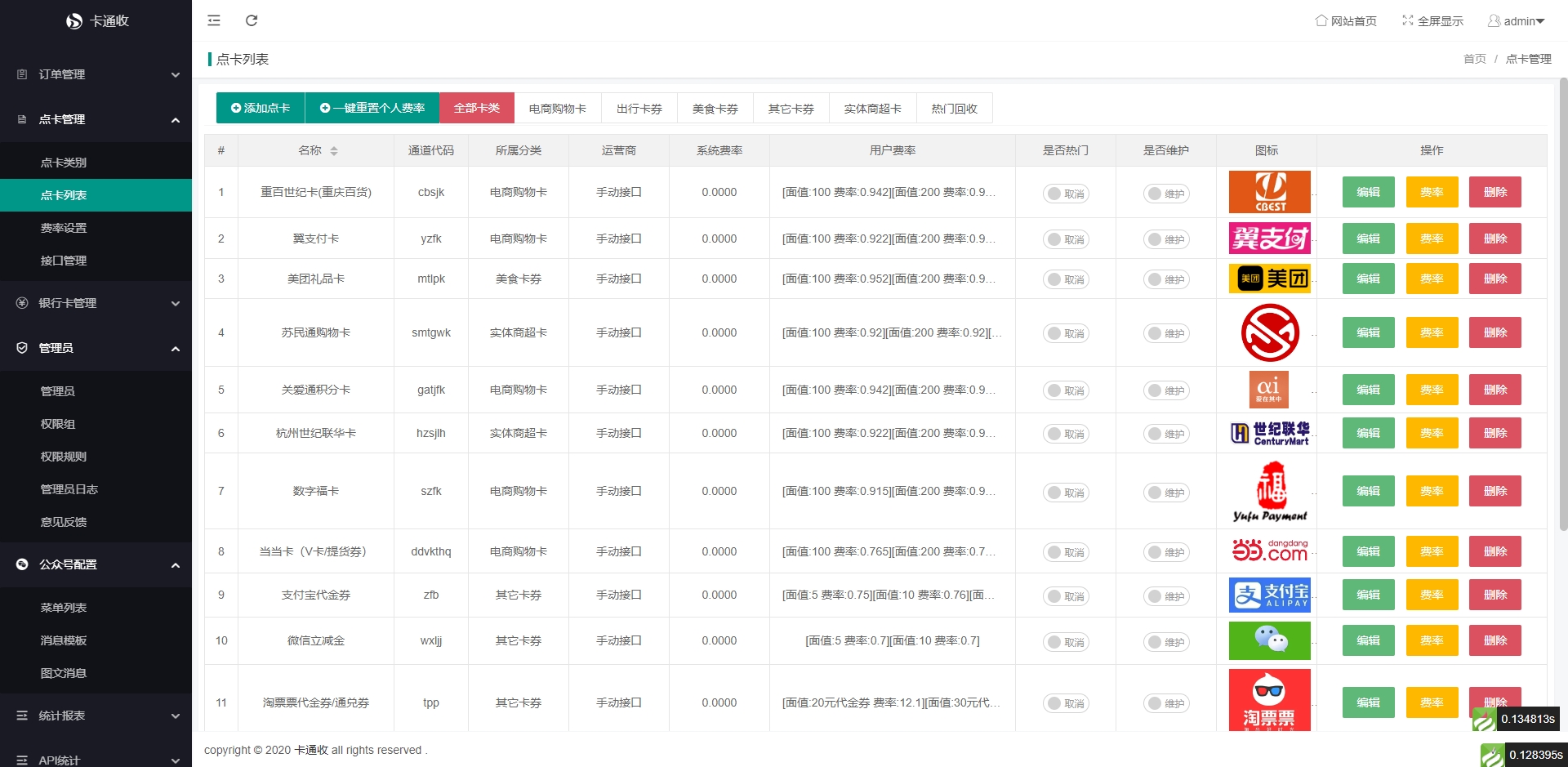Click the 名称 column sort arrows
1568x767 pixels.
pyautogui.click(x=334, y=151)
